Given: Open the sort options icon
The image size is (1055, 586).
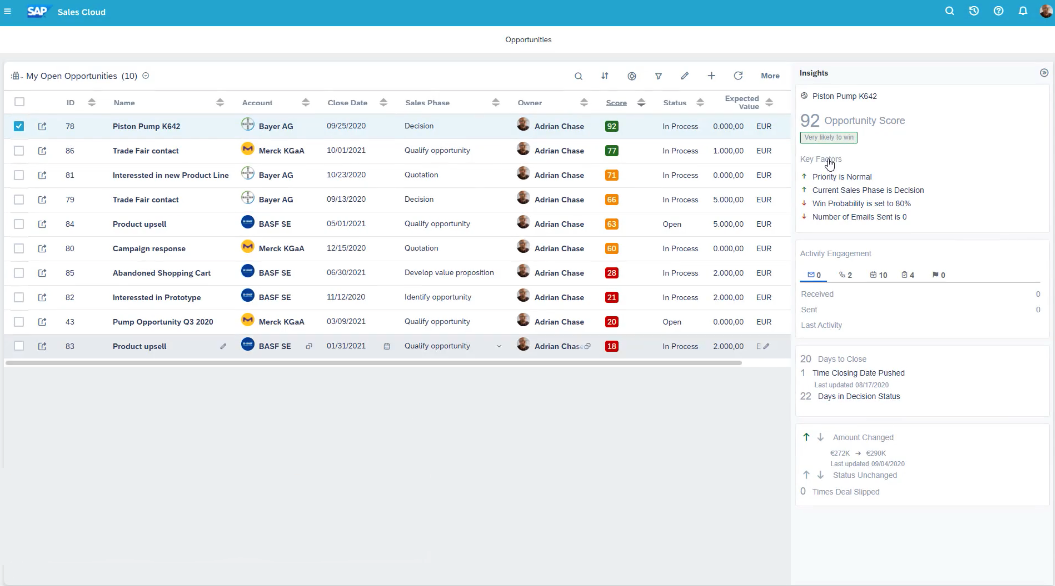Looking at the screenshot, I should click(x=605, y=76).
